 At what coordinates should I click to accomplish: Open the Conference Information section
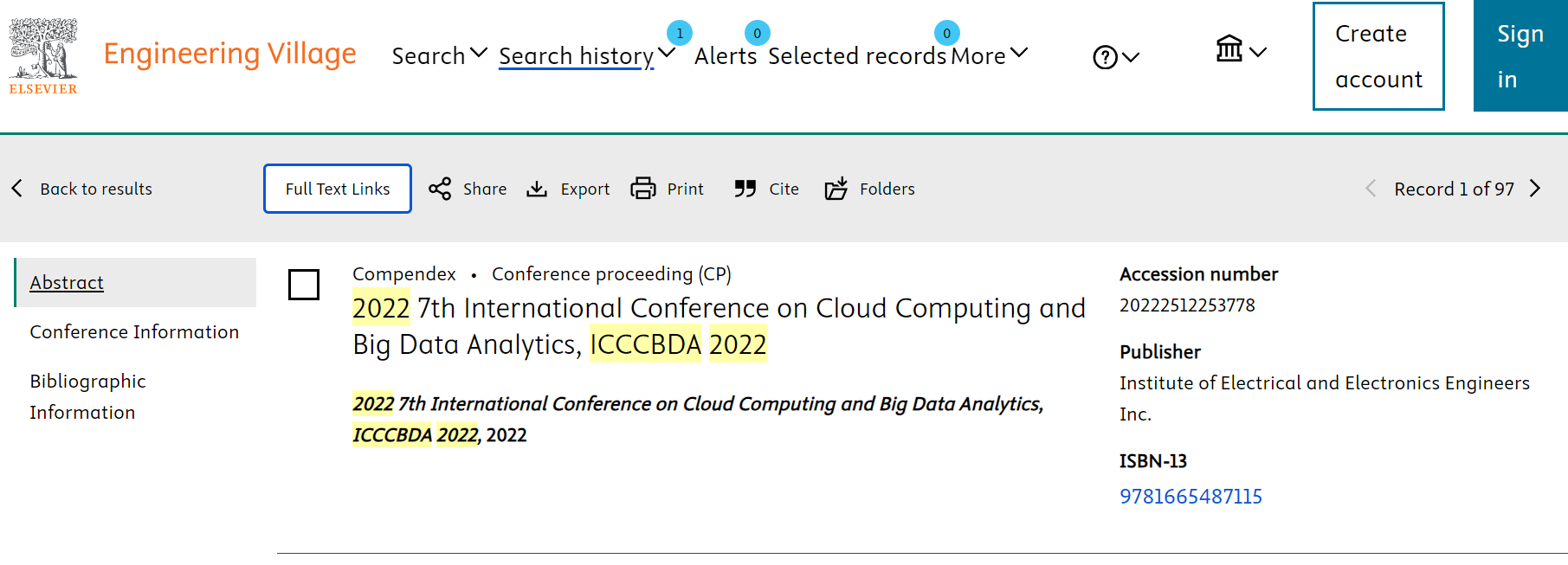point(134,332)
